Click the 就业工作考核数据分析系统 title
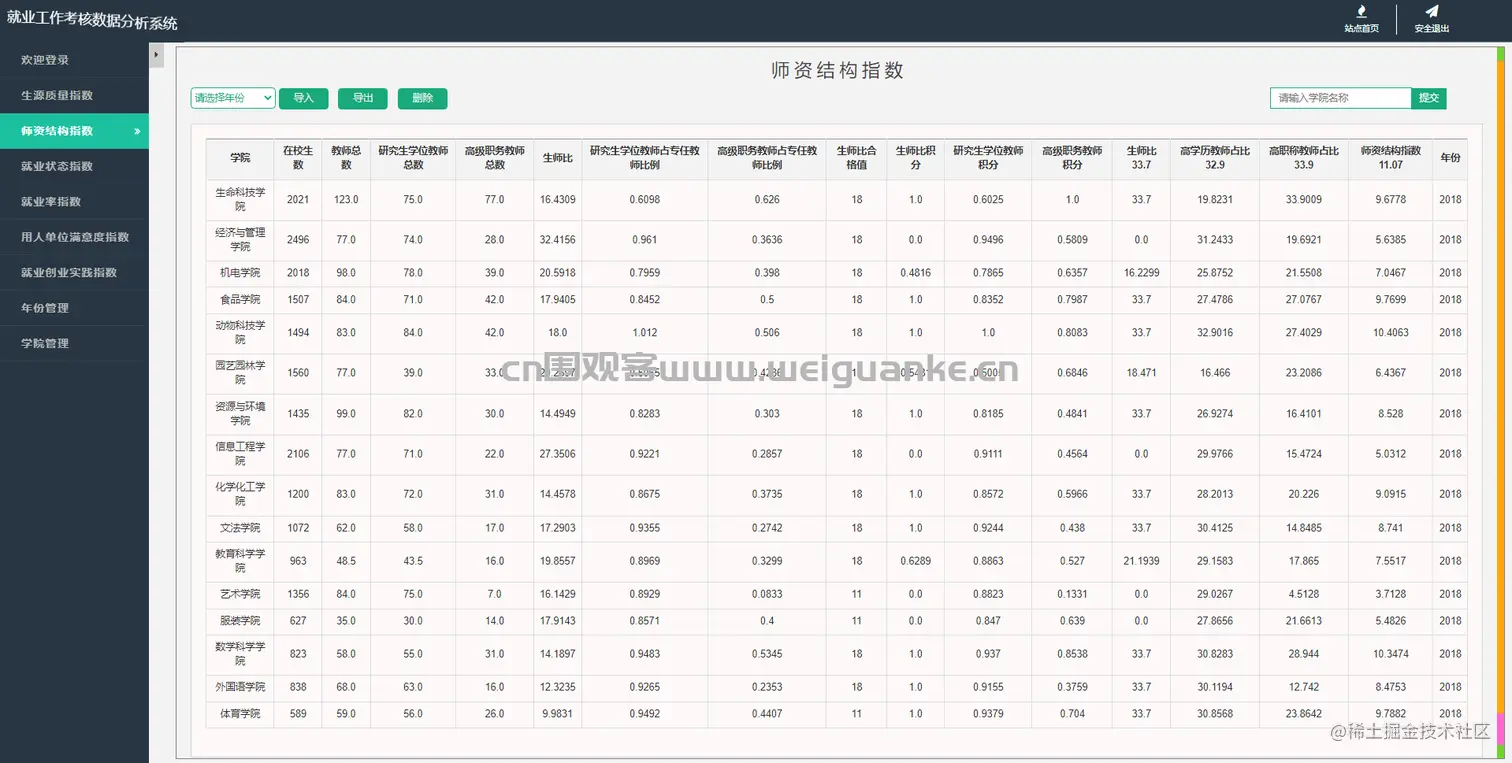The image size is (1512, 763). (92, 21)
